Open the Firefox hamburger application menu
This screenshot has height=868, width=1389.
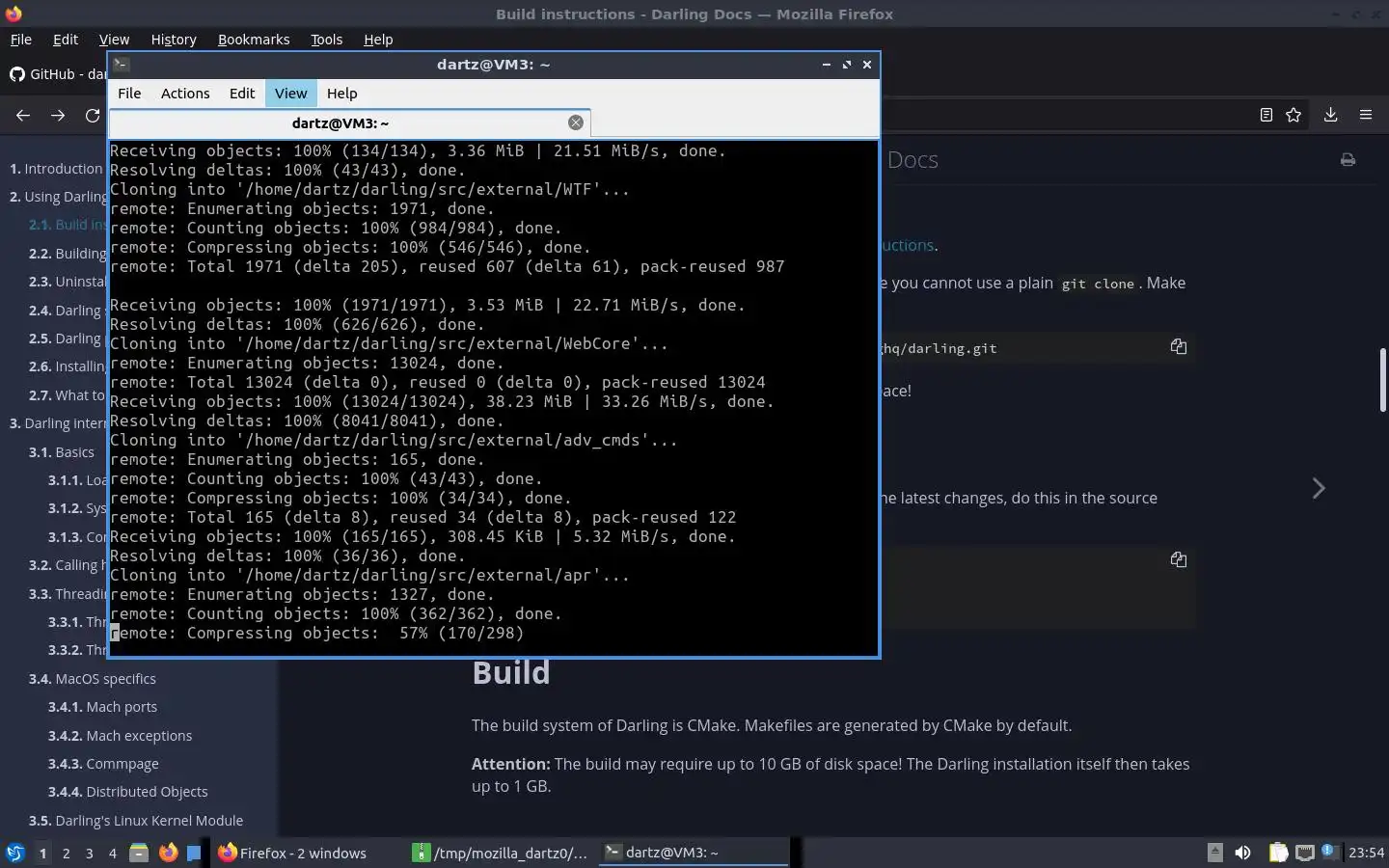click(x=1366, y=115)
